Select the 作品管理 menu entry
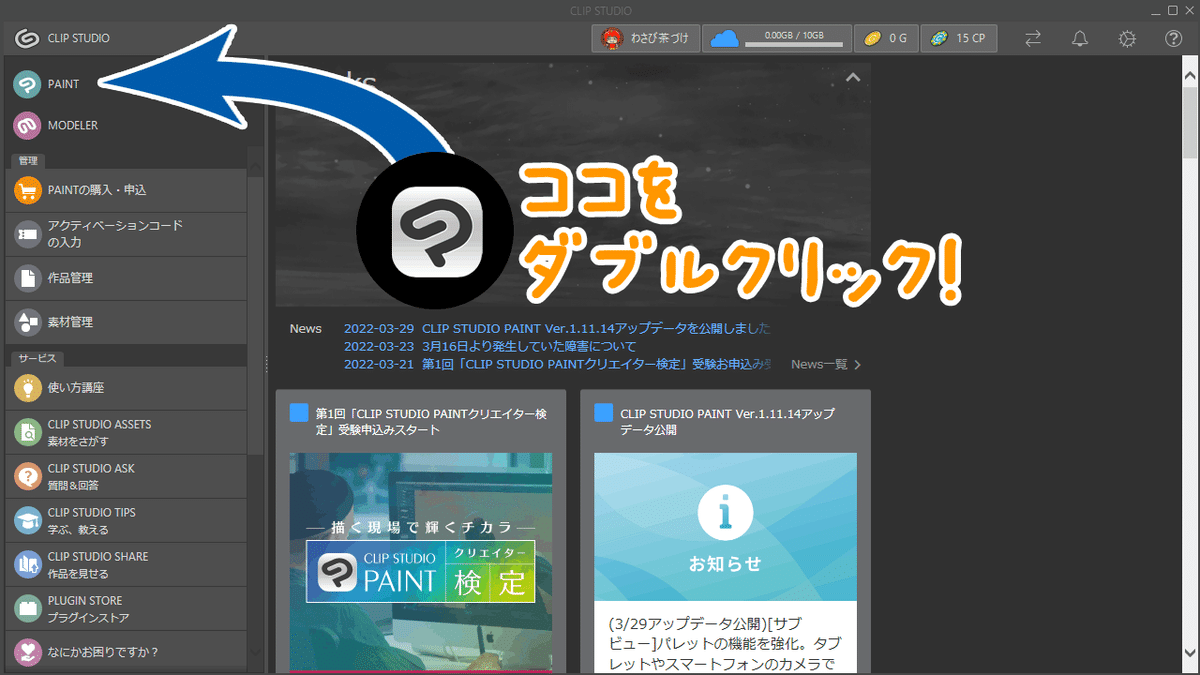The width and height of the screenshot is (1200, 675). point(124,278)
